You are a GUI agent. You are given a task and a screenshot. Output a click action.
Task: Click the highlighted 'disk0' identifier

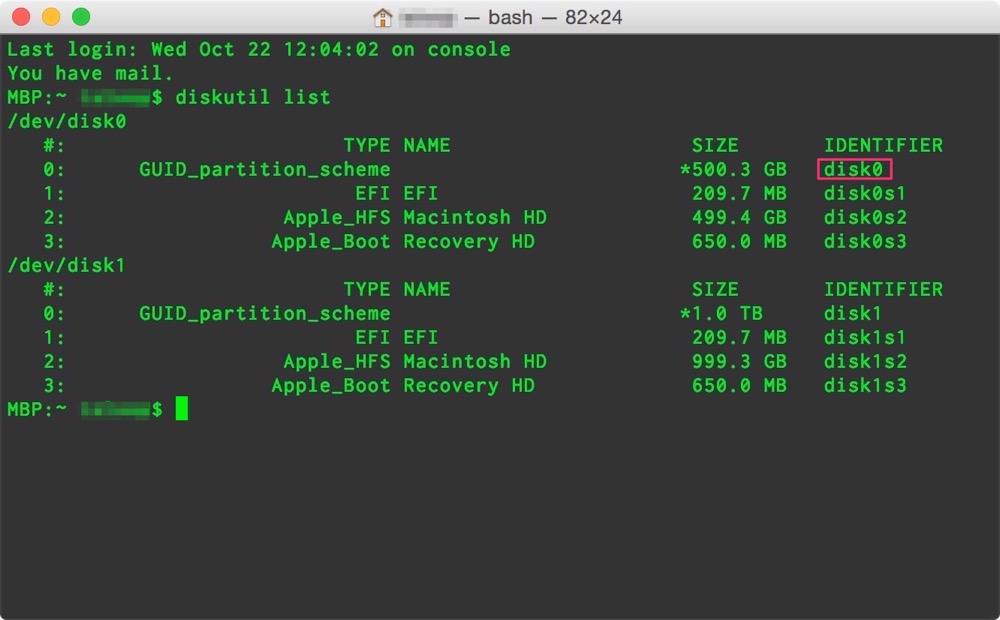[x=854, y=169]
